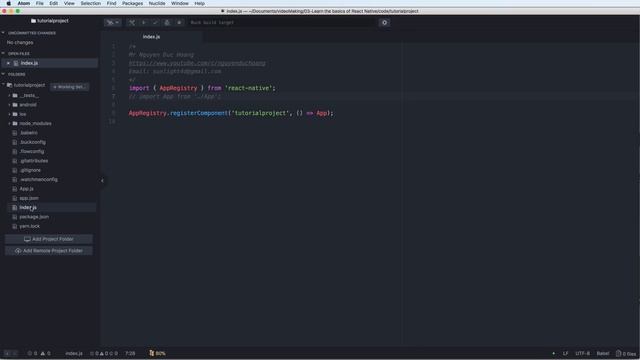The width and height of the screenshot is (640, 360).
Task: Select index.js in the folder tree
Action: tap(28, 208)
